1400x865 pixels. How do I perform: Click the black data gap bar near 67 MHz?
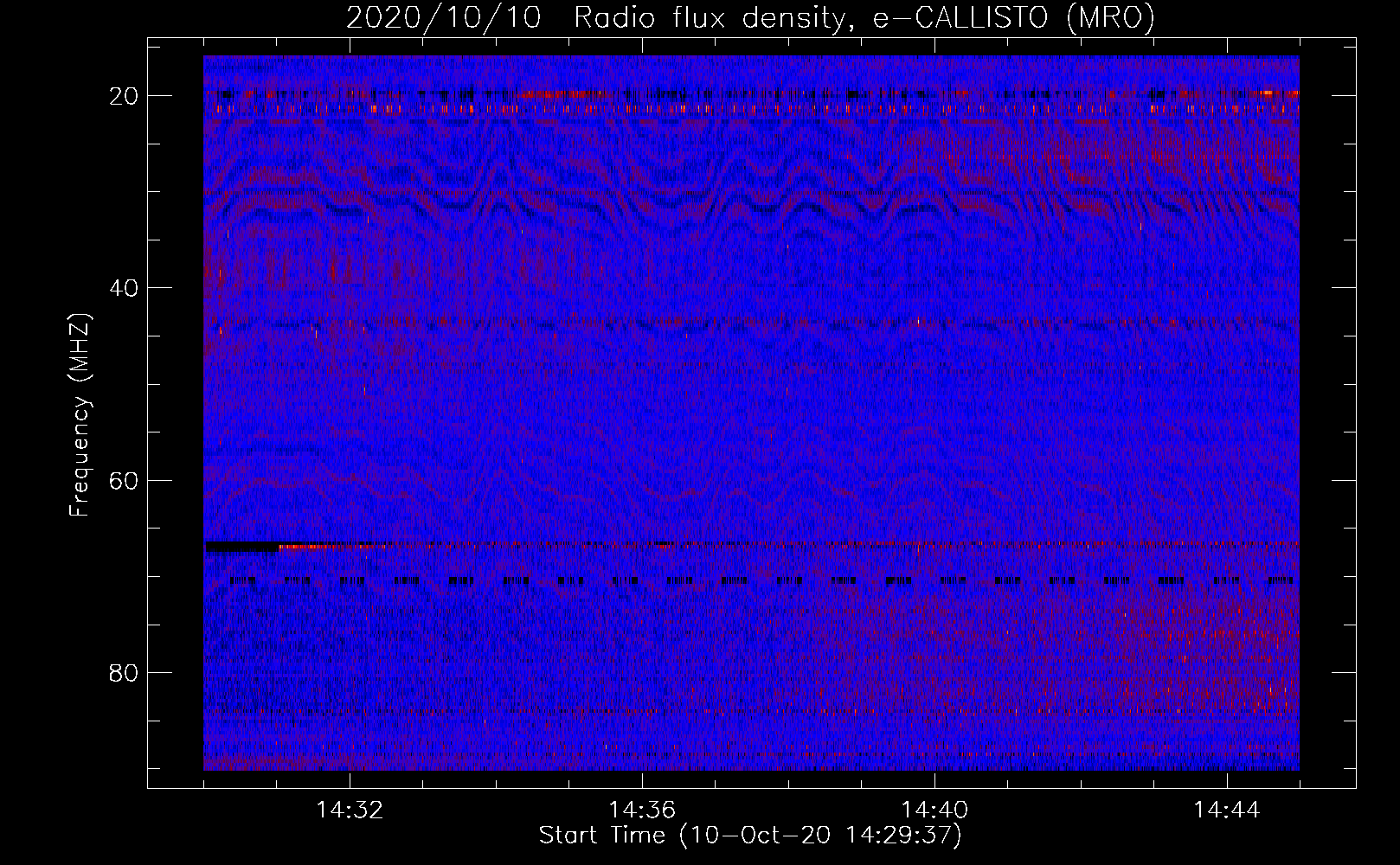point(242,546)
